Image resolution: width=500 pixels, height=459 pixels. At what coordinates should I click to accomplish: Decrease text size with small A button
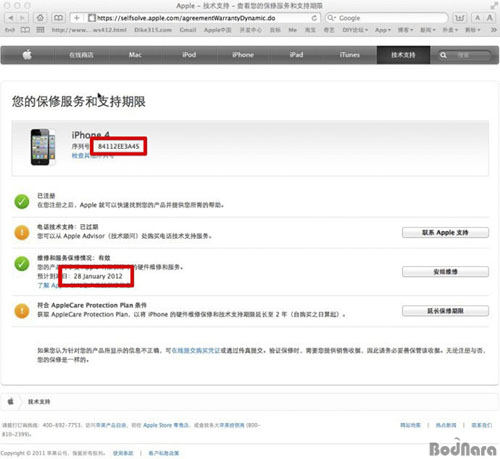click(477, 18)
